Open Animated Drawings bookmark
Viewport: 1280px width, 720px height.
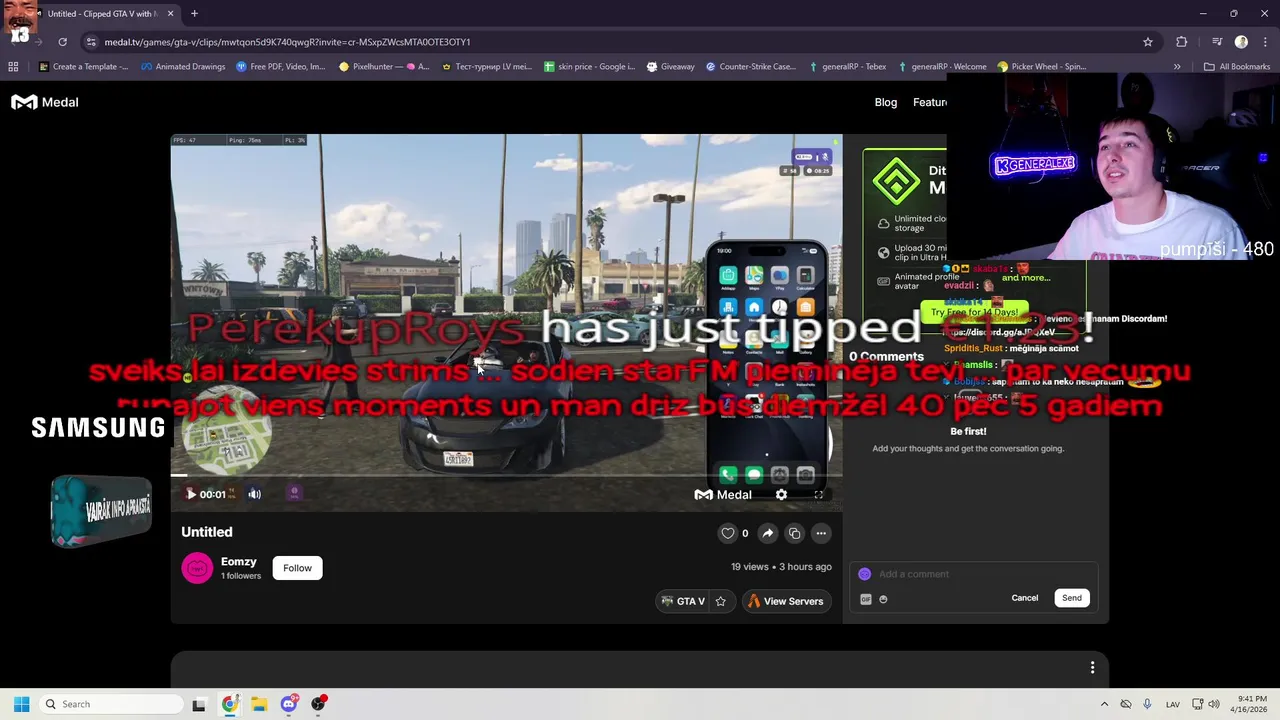183,67
